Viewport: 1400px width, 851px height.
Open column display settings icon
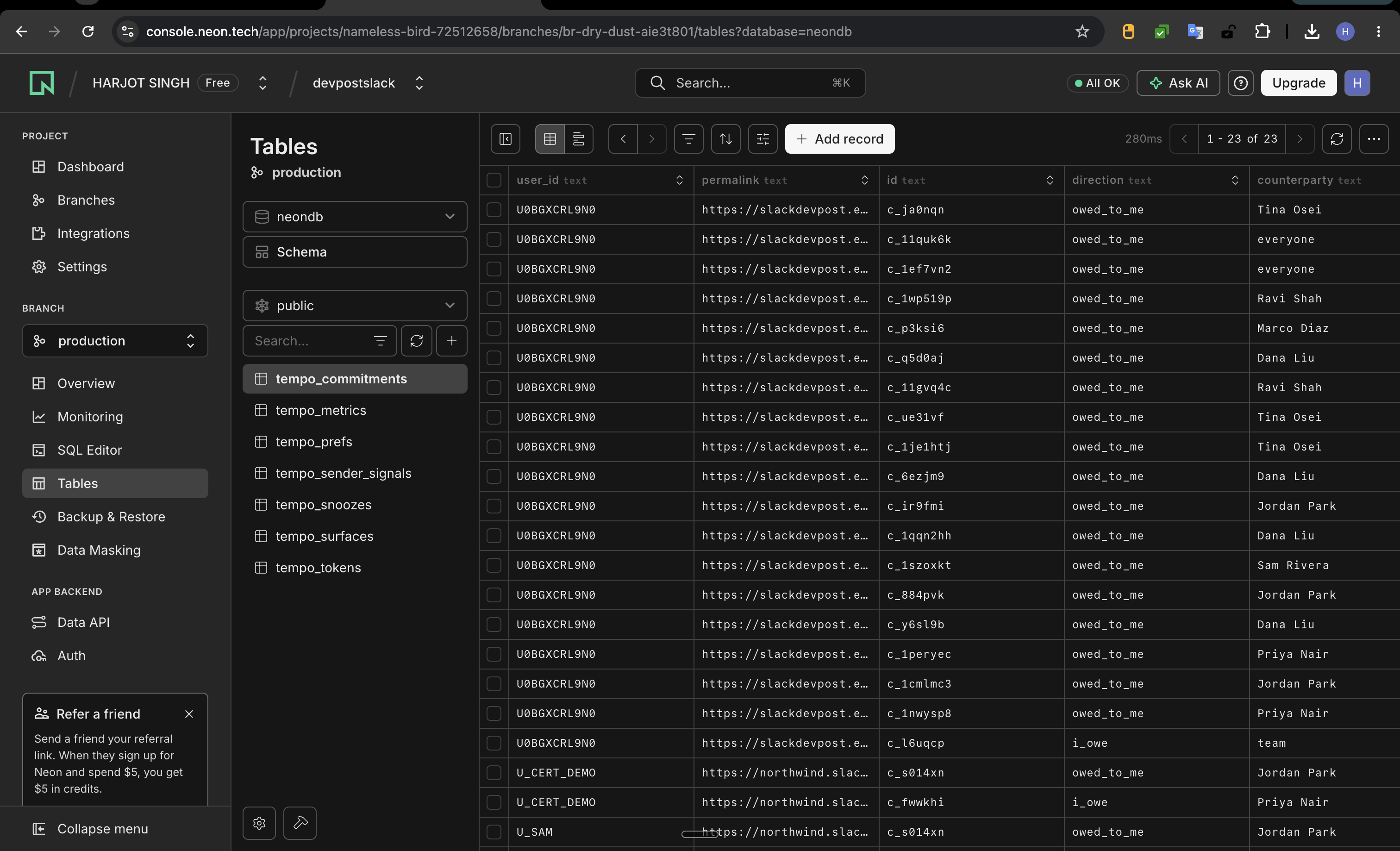(x=762, y=138)
